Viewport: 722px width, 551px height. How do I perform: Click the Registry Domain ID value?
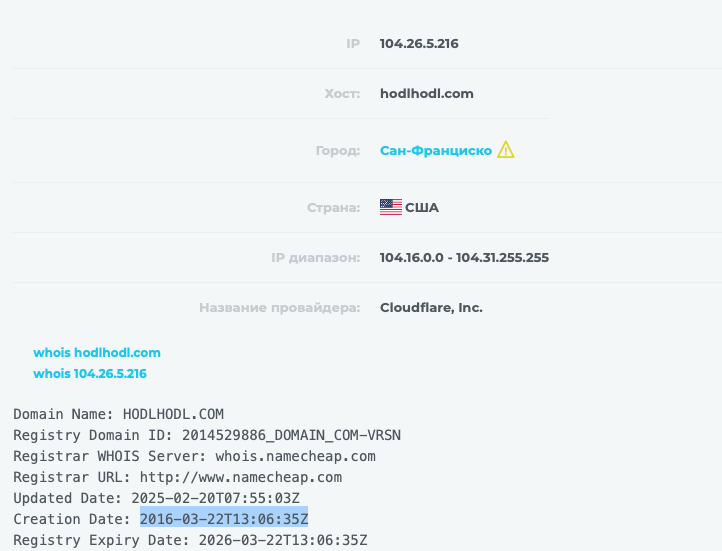(x=290, y=435)
